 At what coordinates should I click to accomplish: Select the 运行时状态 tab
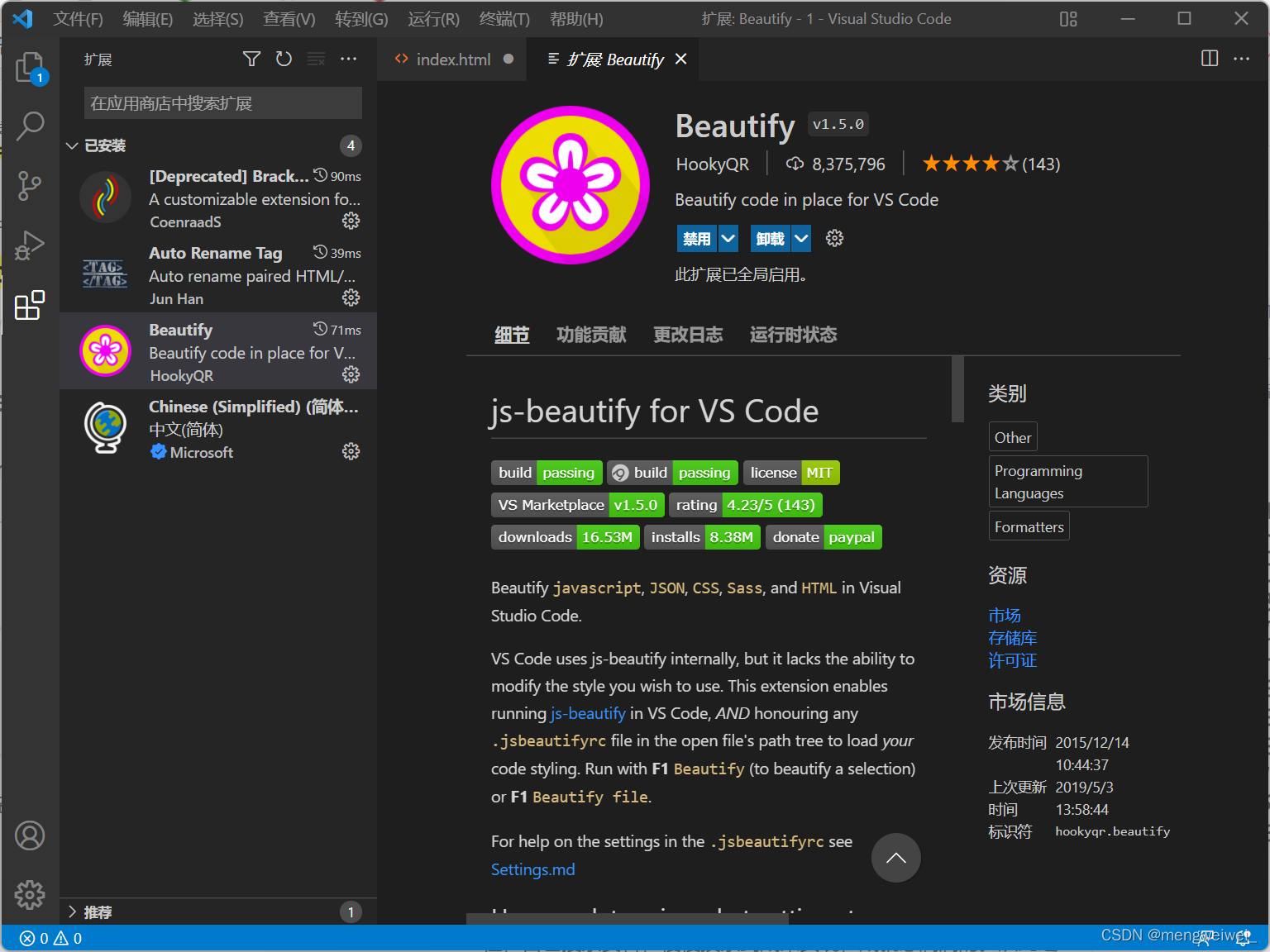point(794,335)
